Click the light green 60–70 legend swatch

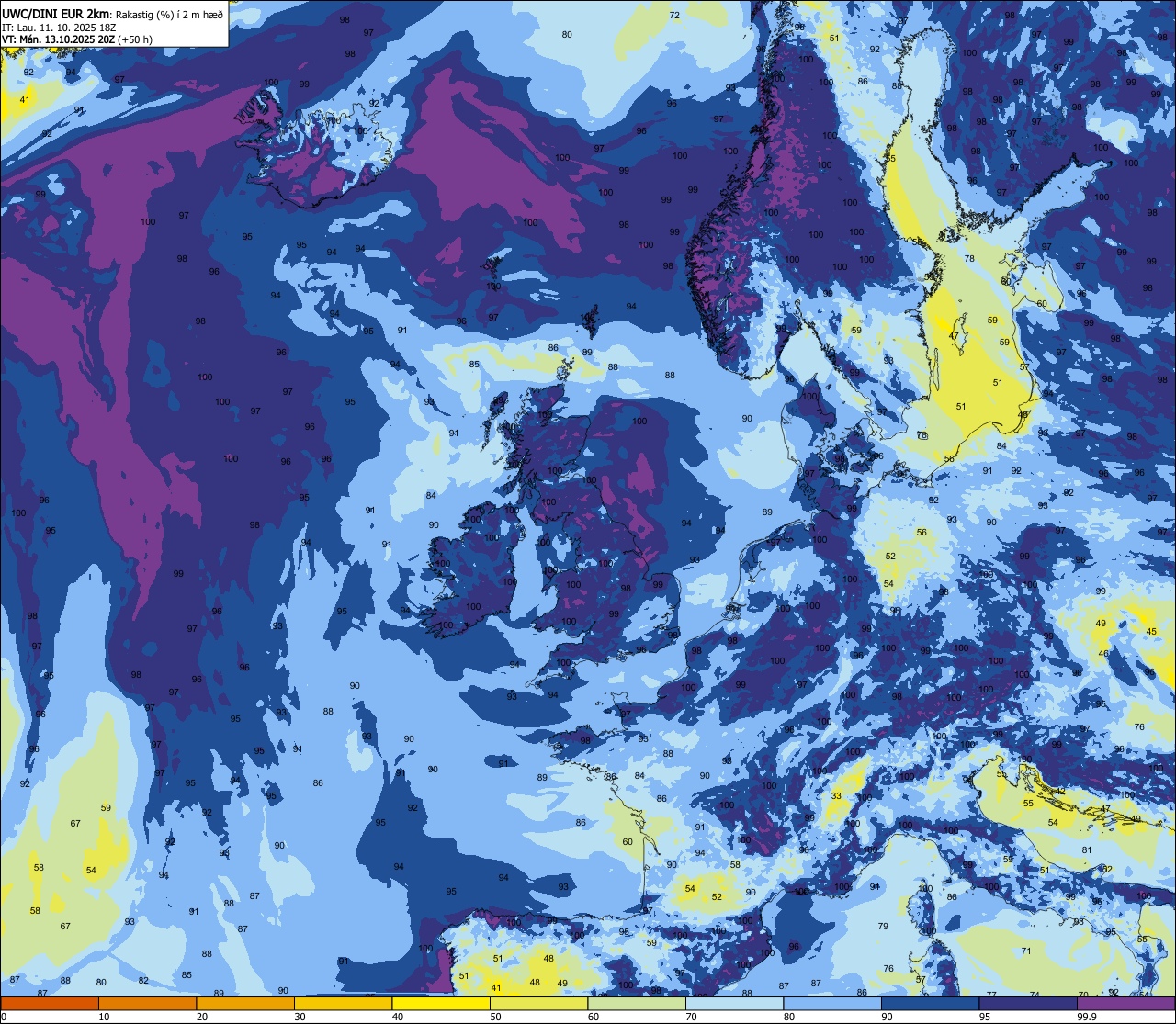[x=637, y=1003]
